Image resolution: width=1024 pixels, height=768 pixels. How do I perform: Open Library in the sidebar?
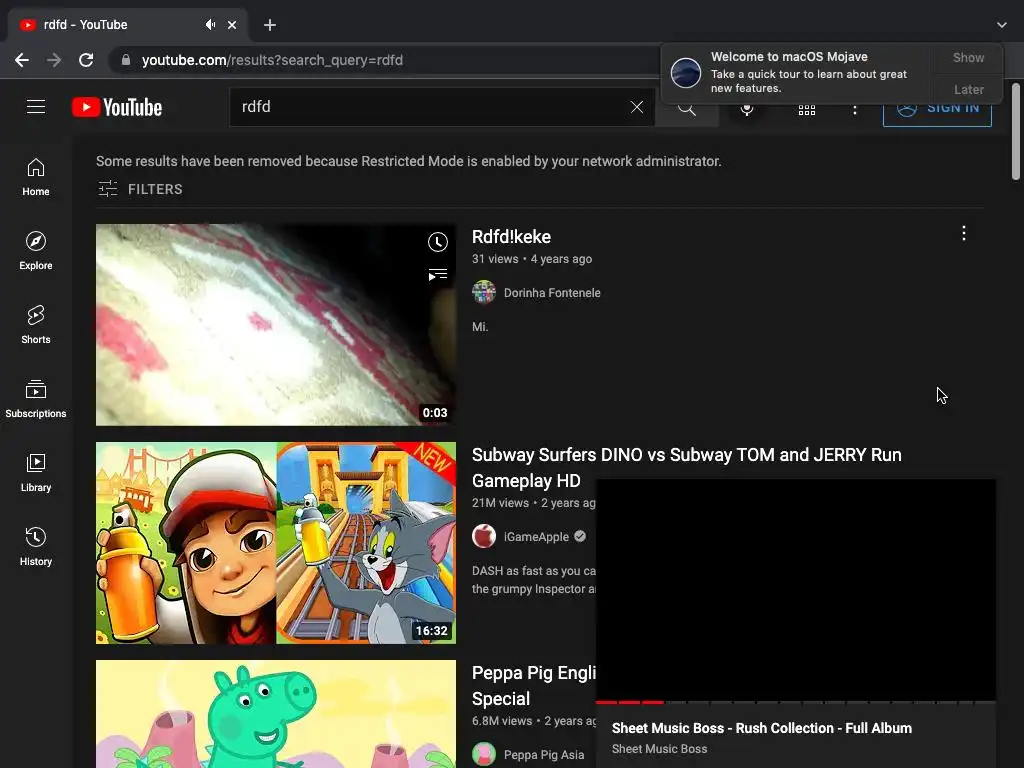pyautogui.click(x=36, y=472)
